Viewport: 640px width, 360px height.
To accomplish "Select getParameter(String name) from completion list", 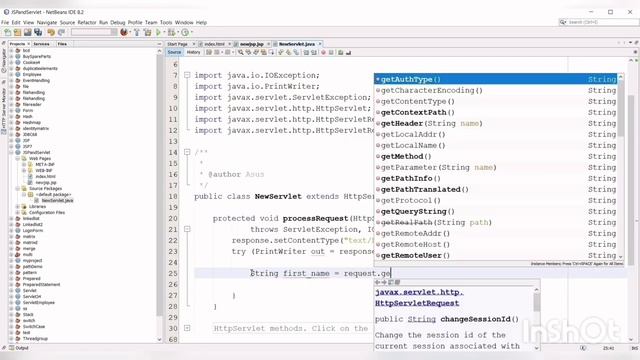I will [x=496, y=167].
